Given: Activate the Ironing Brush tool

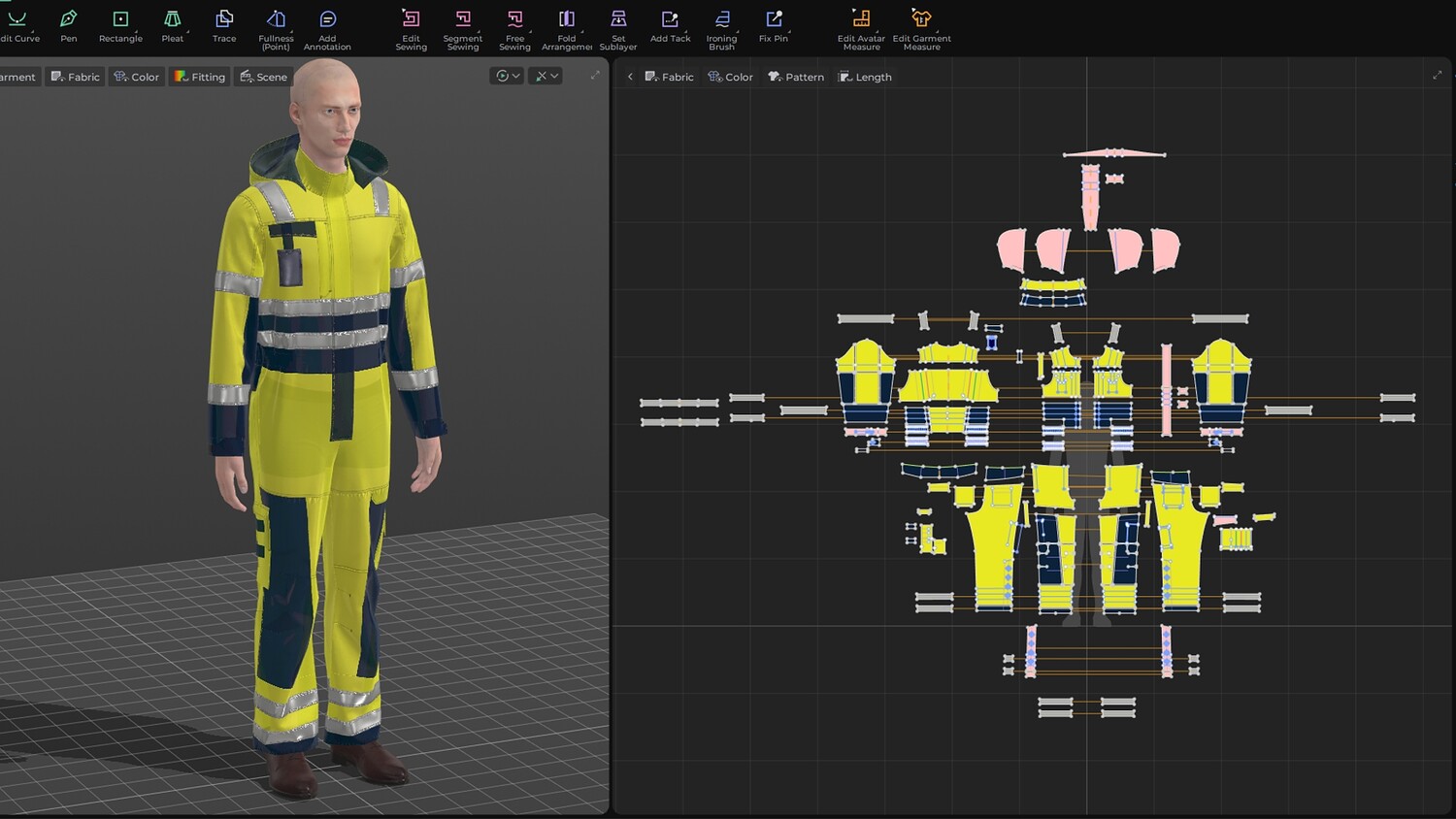Looking at the screenshot, I should [721, 30].
